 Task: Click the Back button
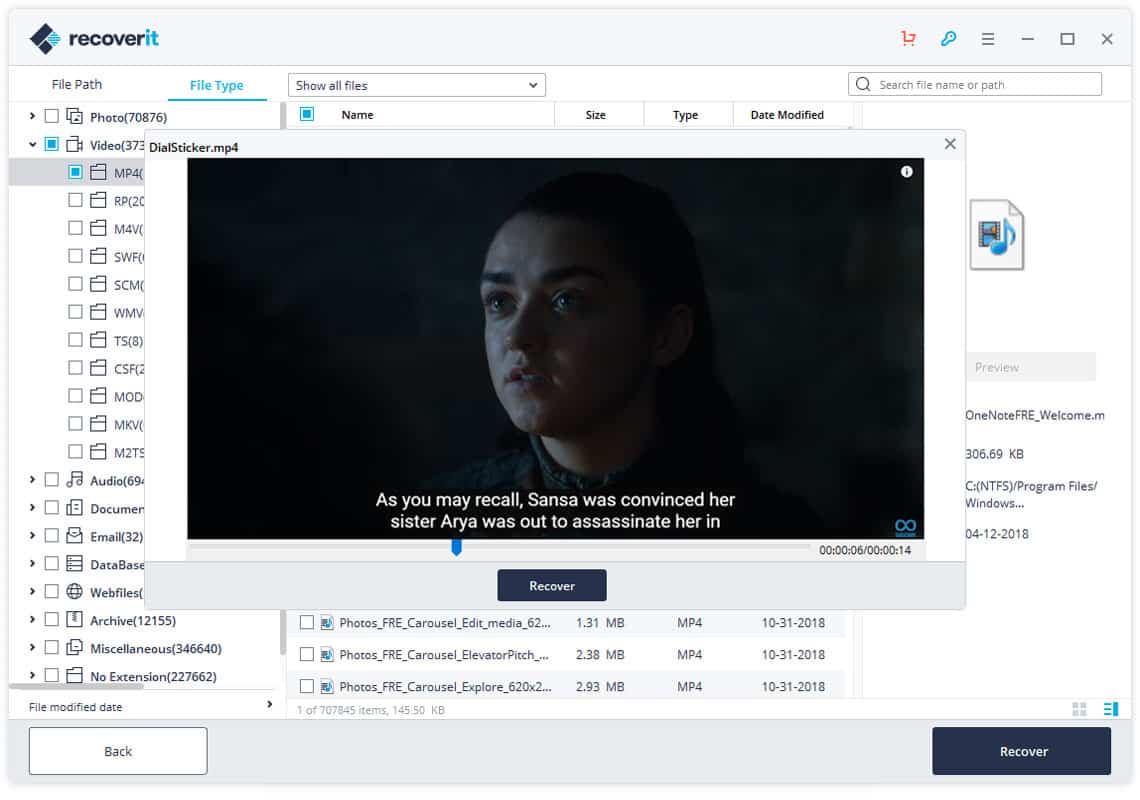click(119, 751)
